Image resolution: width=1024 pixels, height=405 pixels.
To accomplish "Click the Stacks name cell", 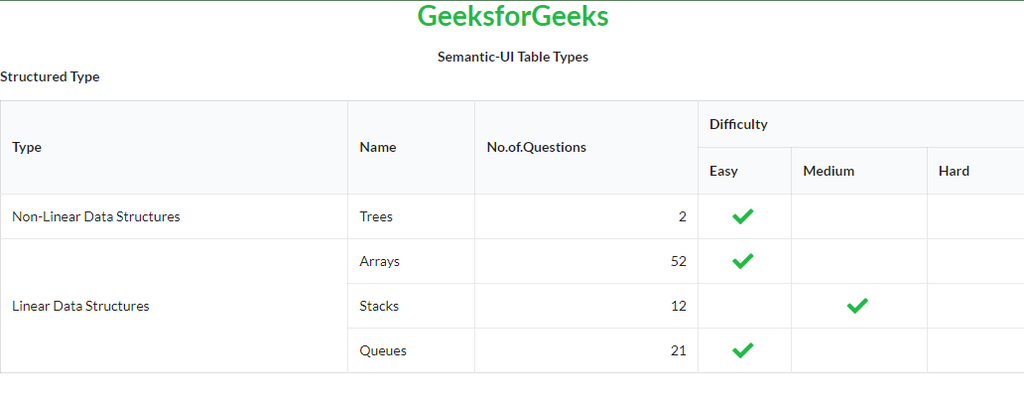I will pyautogui.click(x=379, y=306).
